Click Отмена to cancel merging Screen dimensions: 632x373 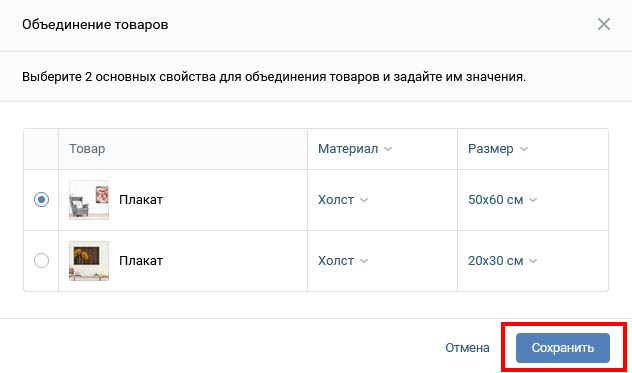click(x=467, y=348)
